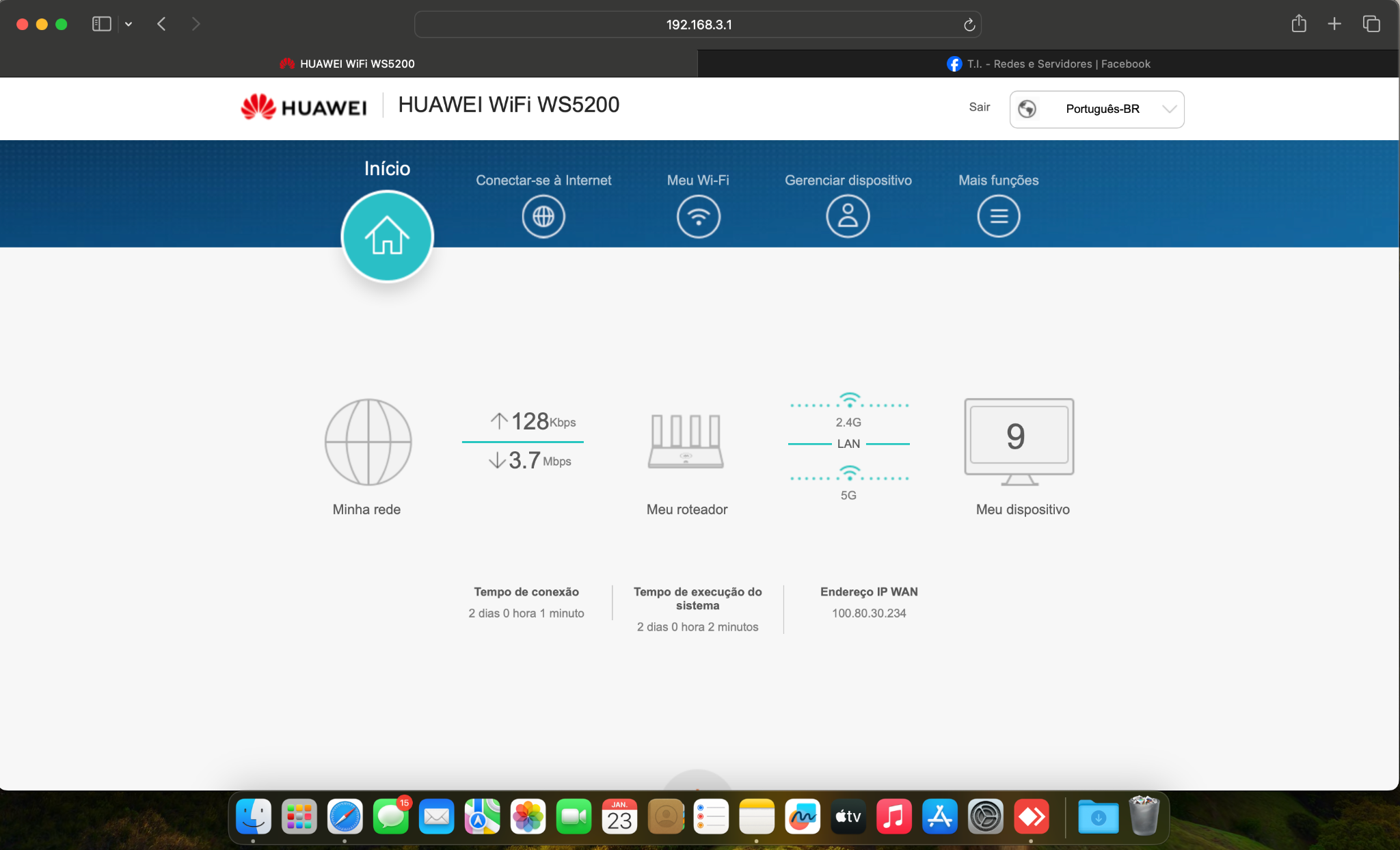Select Conectar-se à Internet menu label
The image size is (1400, 850).
coord(543,181)
